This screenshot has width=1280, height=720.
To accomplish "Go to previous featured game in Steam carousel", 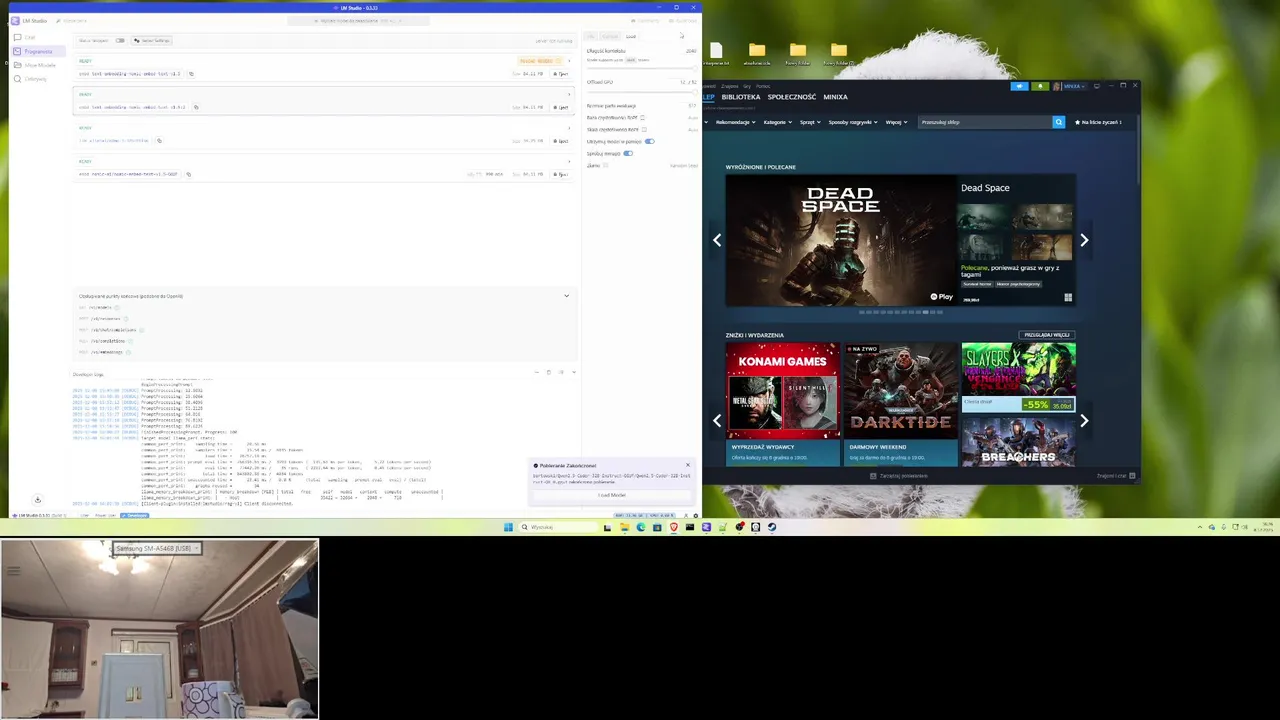I will (x=717, y=240).
